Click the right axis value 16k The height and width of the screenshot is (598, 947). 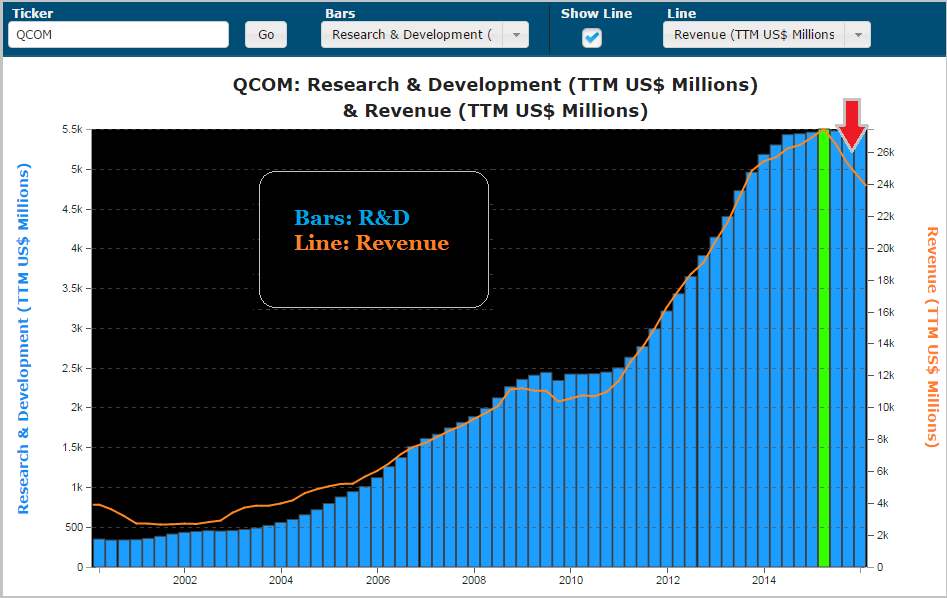click(885, 312)
